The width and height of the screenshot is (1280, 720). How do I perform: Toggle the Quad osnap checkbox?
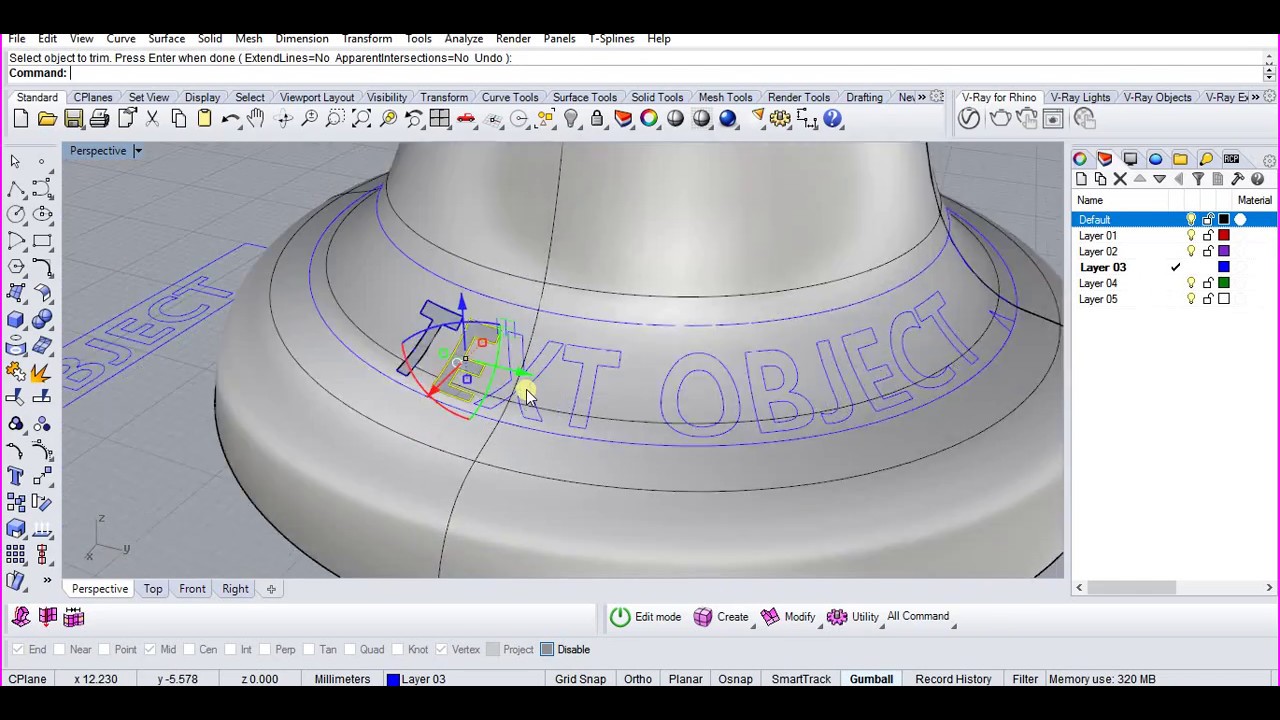pyautogui.click(x=352, y=650)
